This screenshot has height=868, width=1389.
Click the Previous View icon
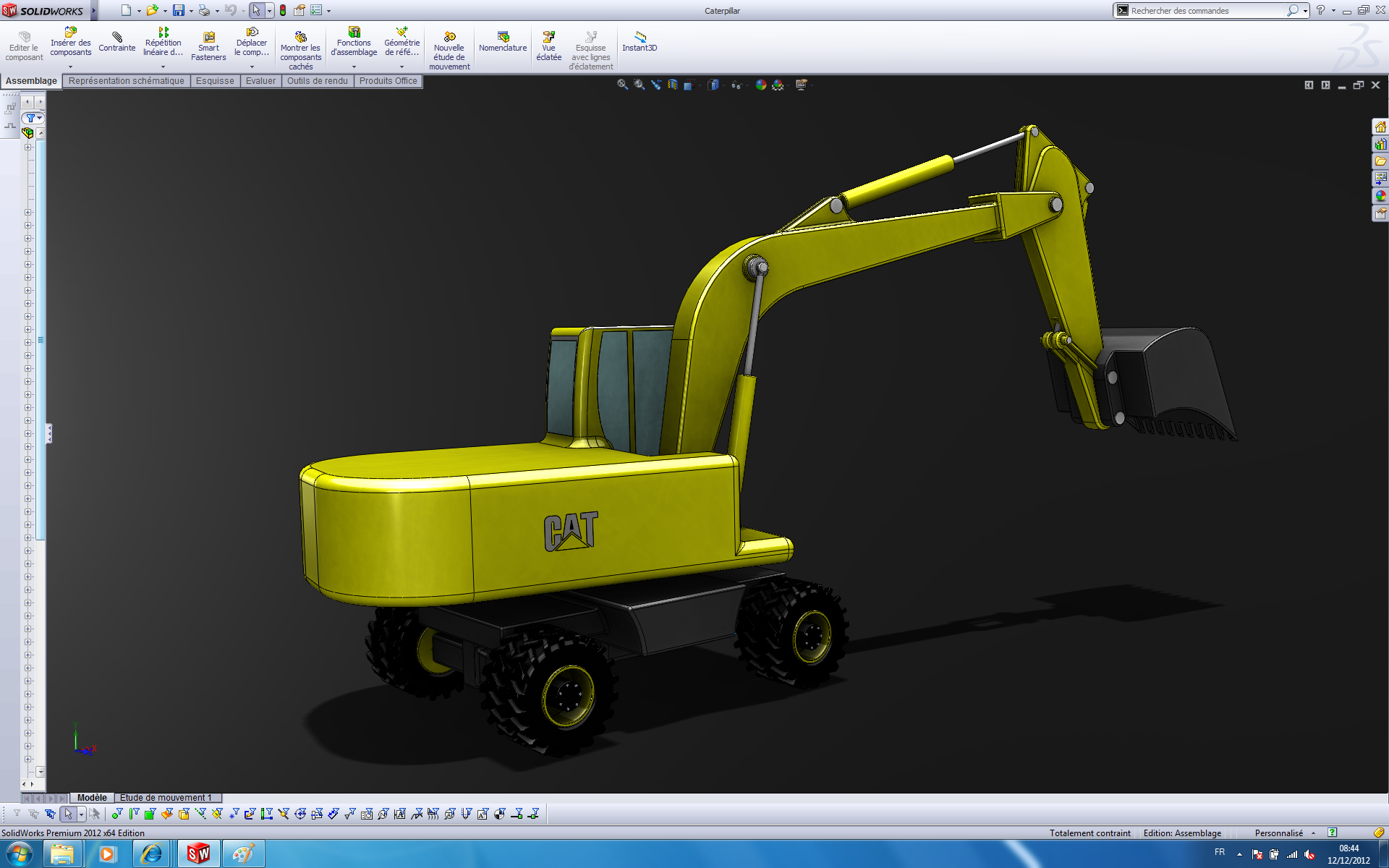pyautogui.click(x=656, y=85)
